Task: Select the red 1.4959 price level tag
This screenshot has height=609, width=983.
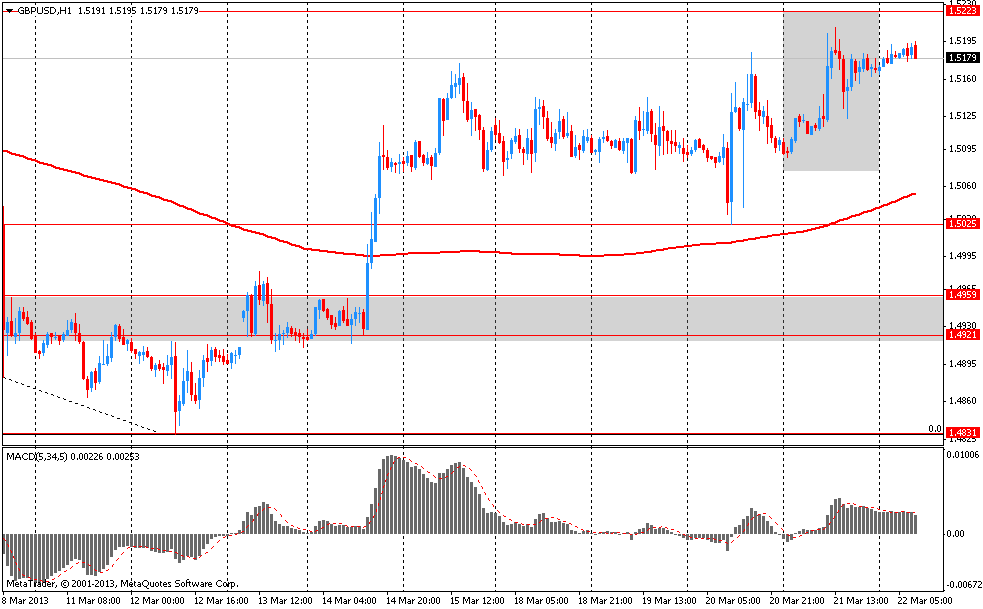Action: [962, 294]
